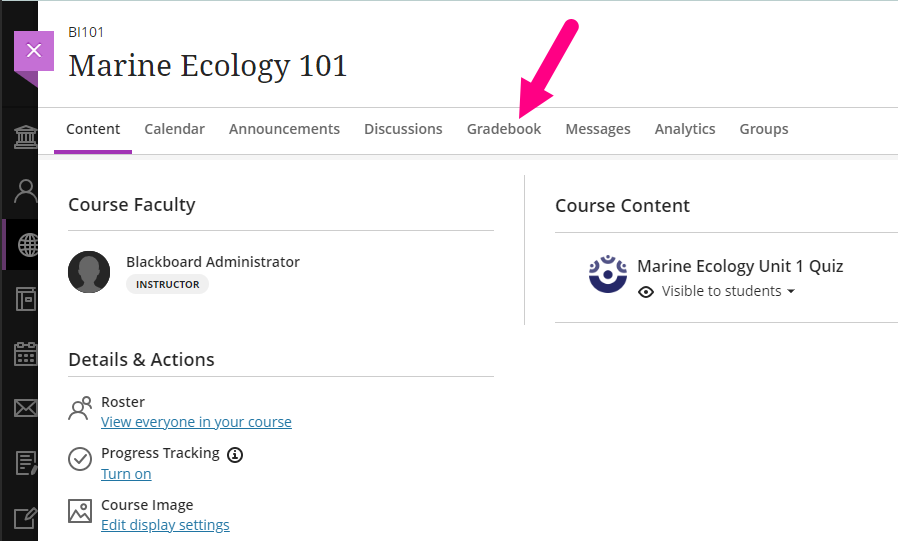The height and width of the screenshot is (541, 898).
Task: Switch to the Gradebook tab
Action: 504,129
